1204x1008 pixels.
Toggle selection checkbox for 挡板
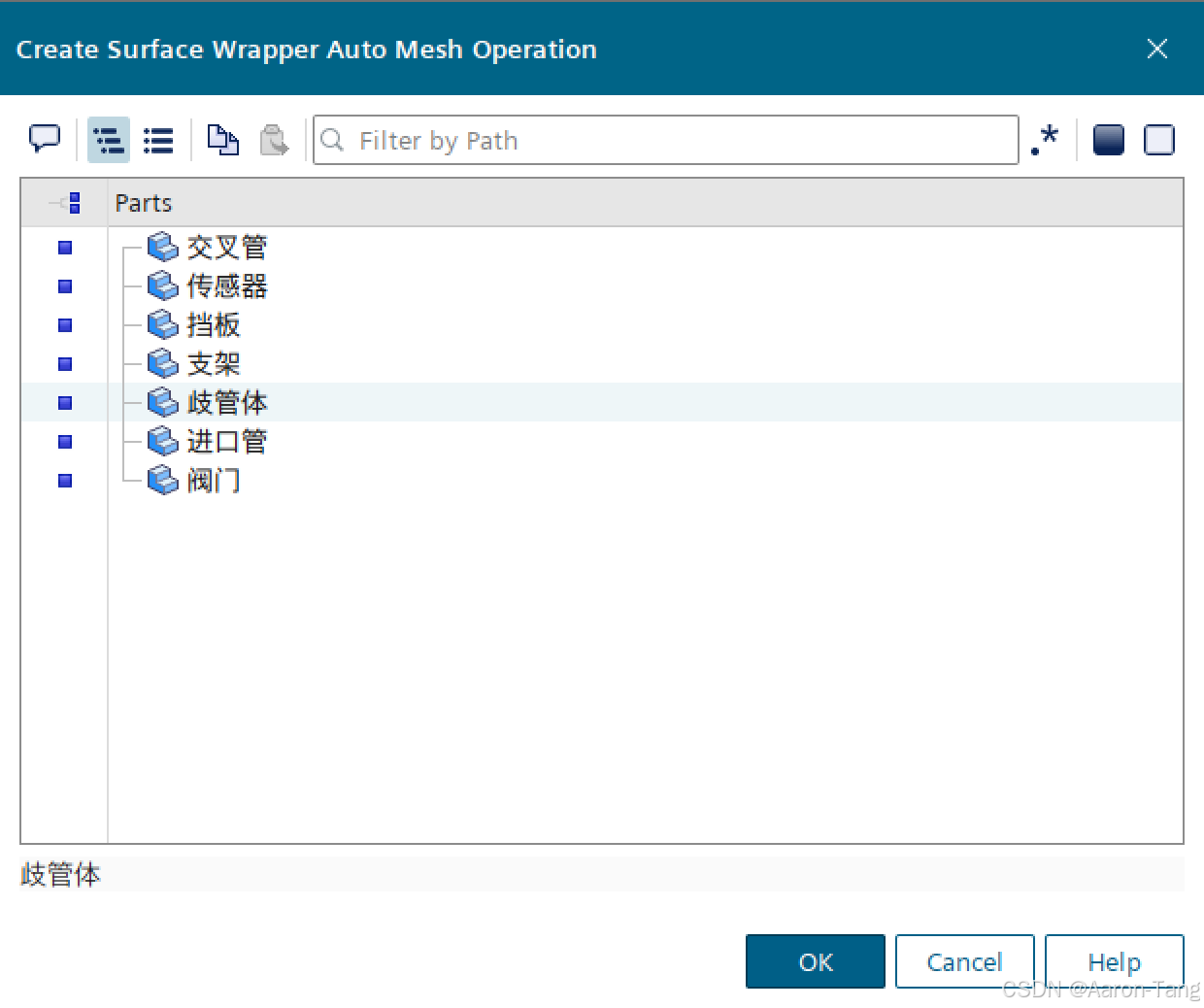(65, 325)
